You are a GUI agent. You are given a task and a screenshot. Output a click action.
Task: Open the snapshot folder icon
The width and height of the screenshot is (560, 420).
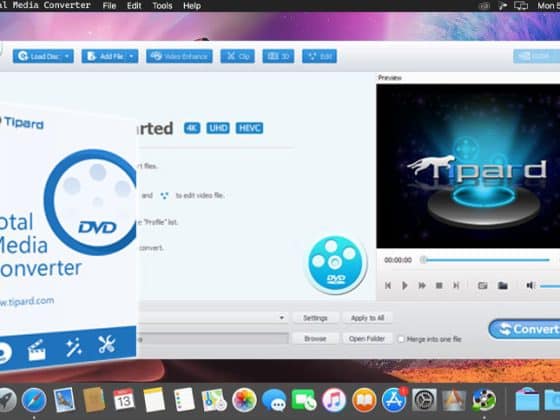coord(503,285)
